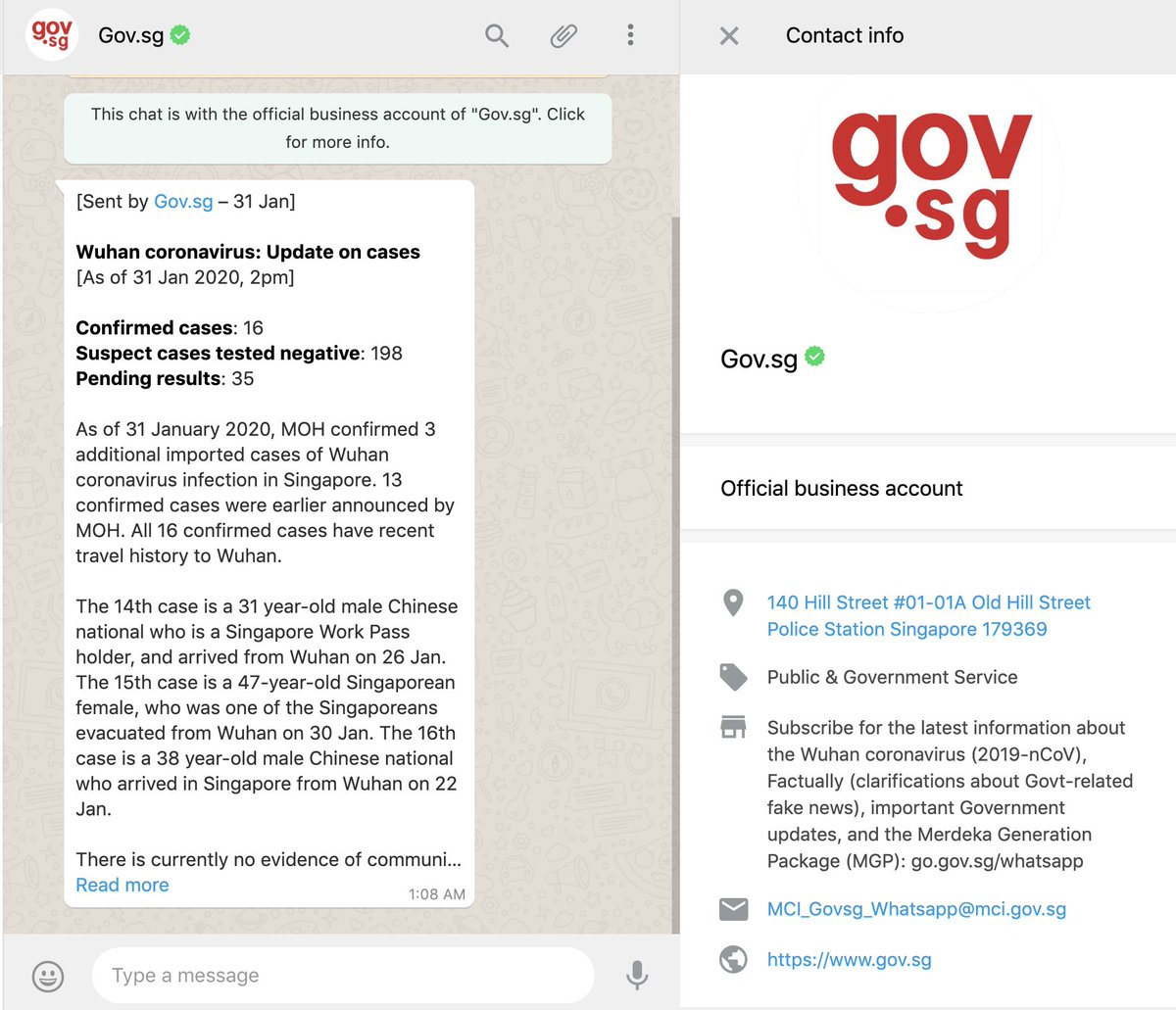Click the 'Official business account' text
This screenshot has height=1010, width=1176.
tap(842, 488)
